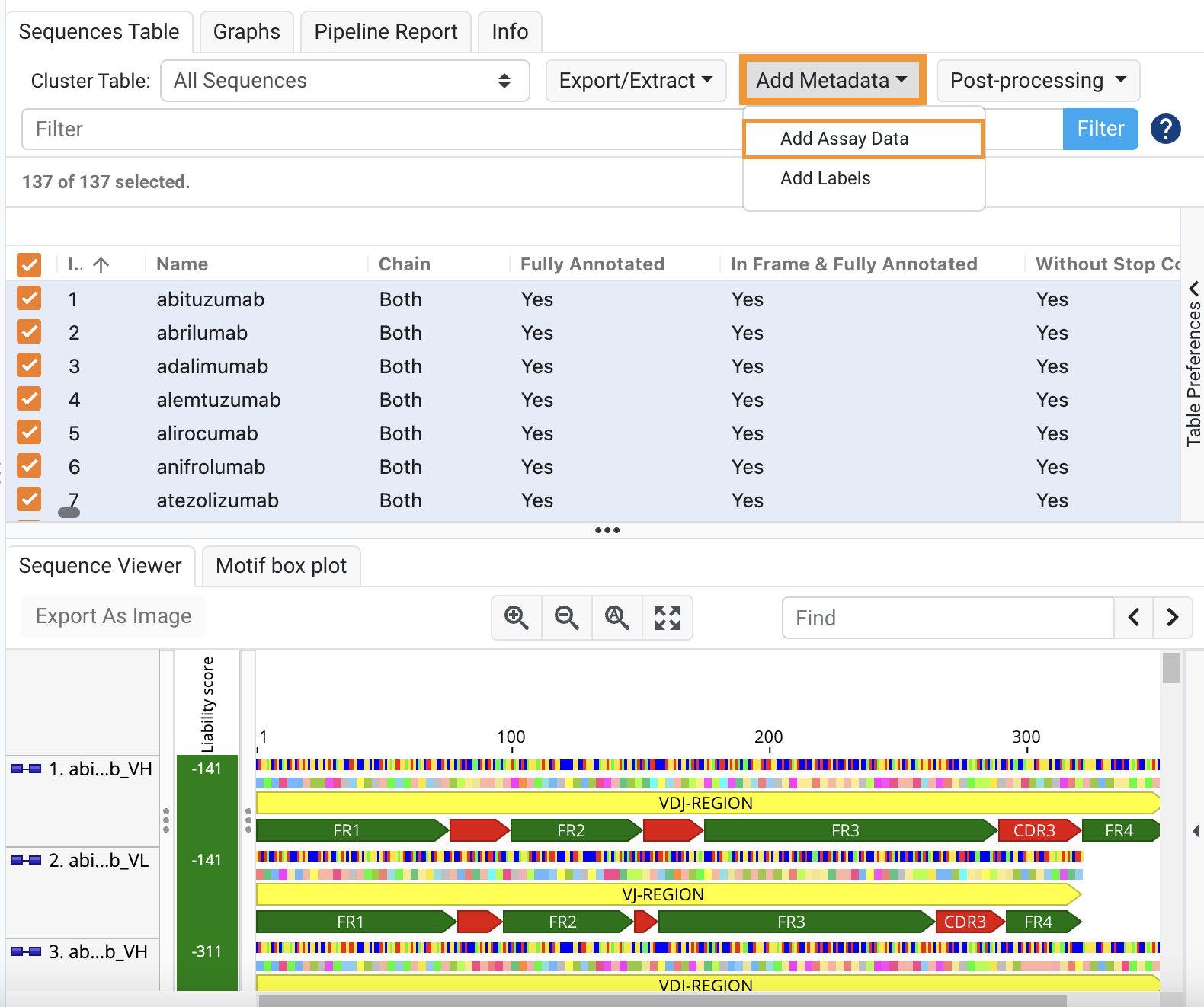Select the adalimumab name cell
The height and width of the screenshot is (1007, 1204).
(213, 366)
